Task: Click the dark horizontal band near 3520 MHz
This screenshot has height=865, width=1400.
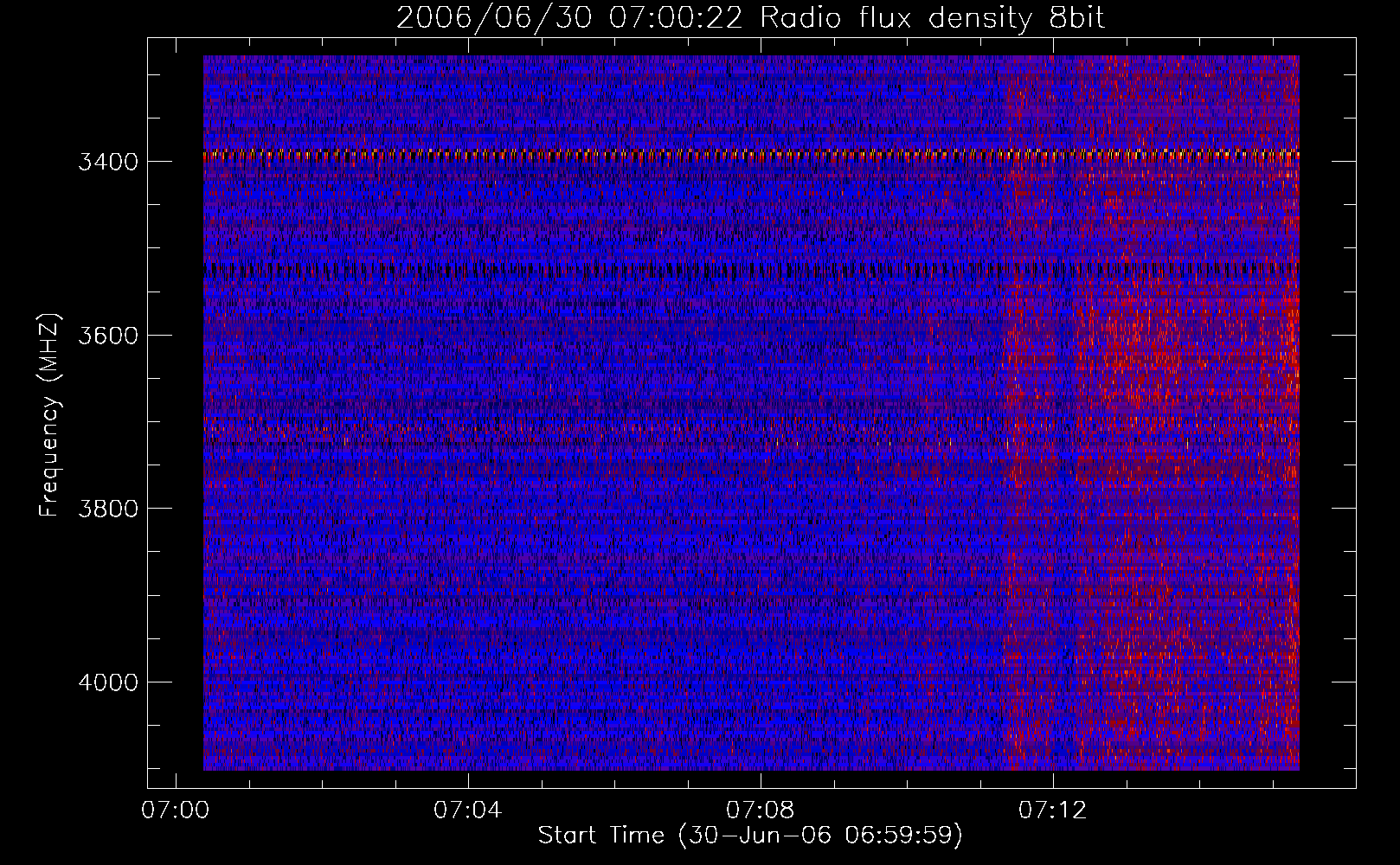Action: pyautogui.click(x=751, y=270)
